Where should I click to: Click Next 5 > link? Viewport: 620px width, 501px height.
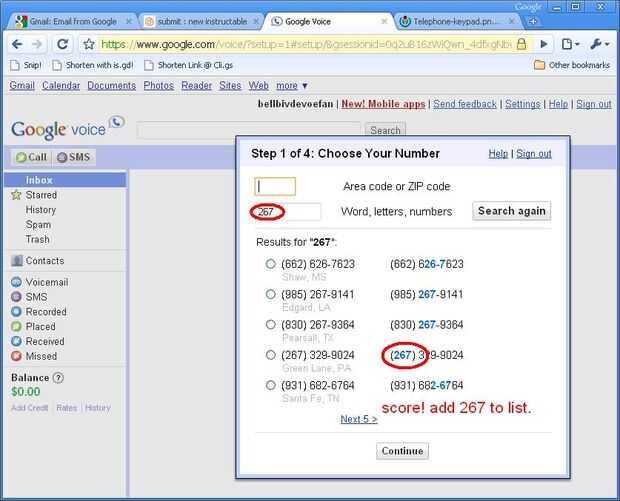(x=359, y=419)
